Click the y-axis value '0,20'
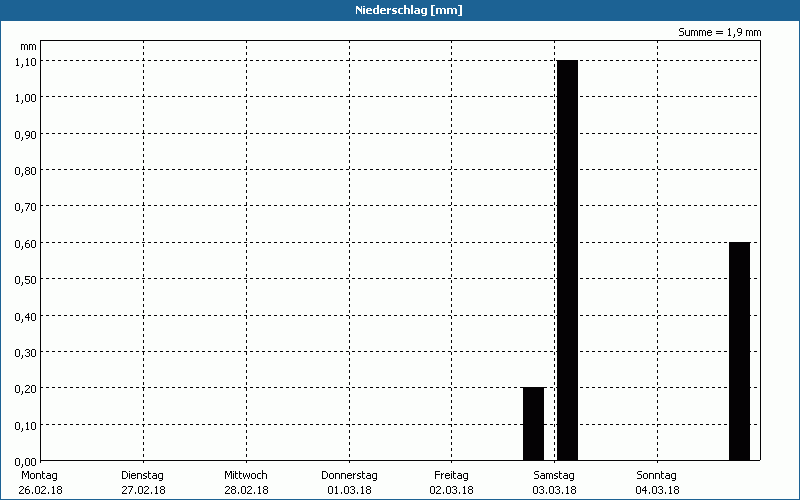 (x=26, y=389)
